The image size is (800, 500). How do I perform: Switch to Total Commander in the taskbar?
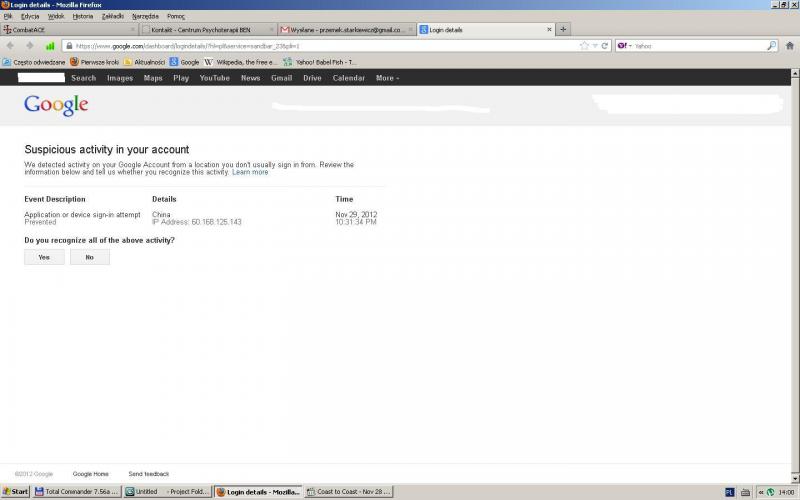coord(77,492)
